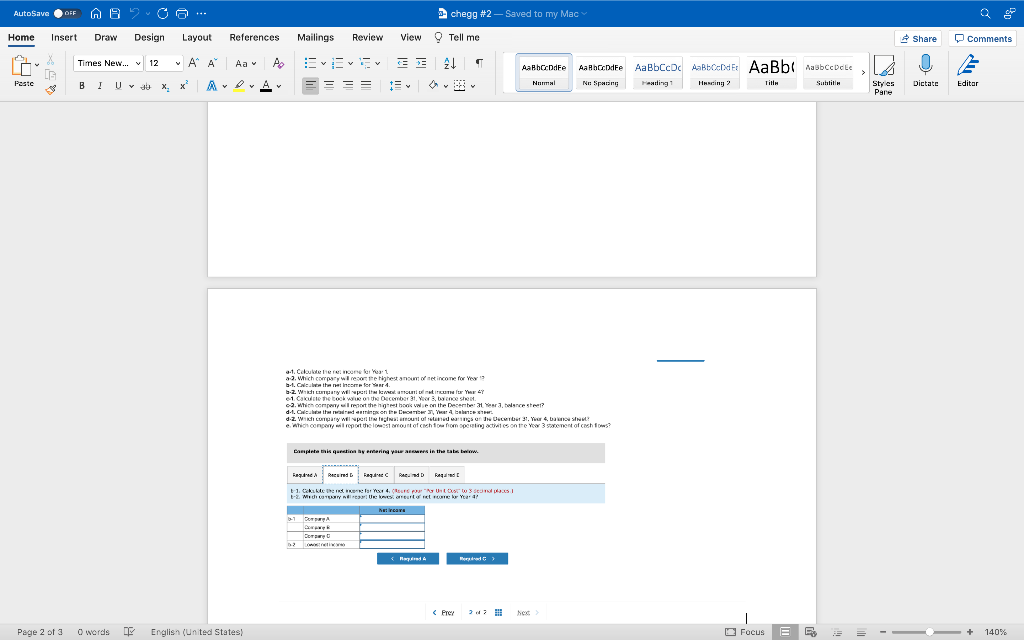Click the Redo/Repeat icon

tap(163, 13)
